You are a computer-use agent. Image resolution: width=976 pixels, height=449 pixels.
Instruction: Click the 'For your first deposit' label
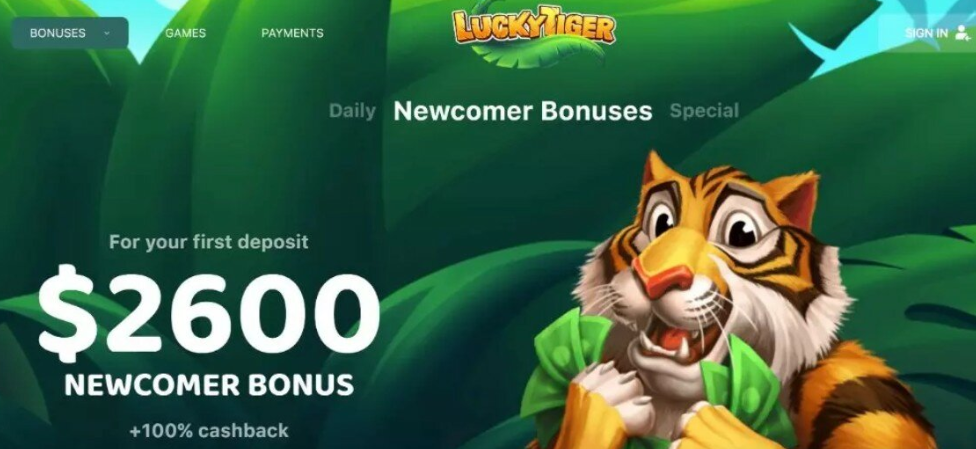coord(209,242)
